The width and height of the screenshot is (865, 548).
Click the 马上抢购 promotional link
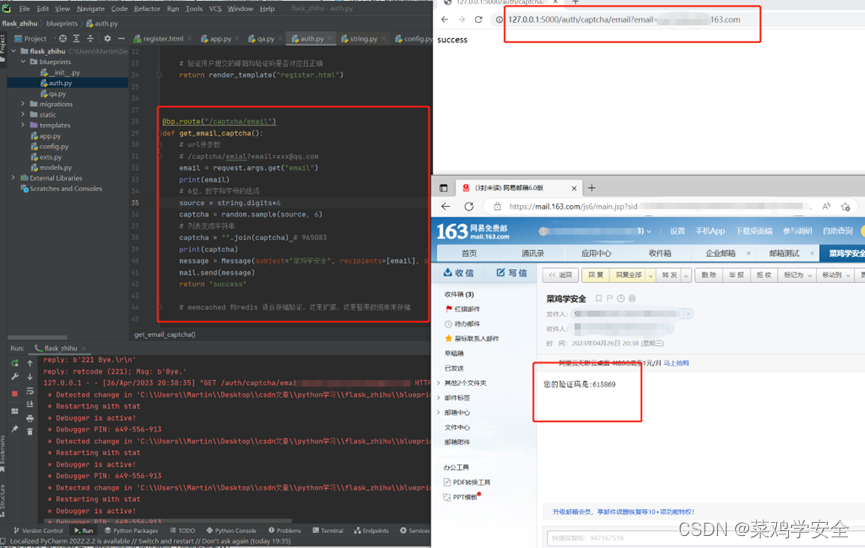click(x=676, y=363)
